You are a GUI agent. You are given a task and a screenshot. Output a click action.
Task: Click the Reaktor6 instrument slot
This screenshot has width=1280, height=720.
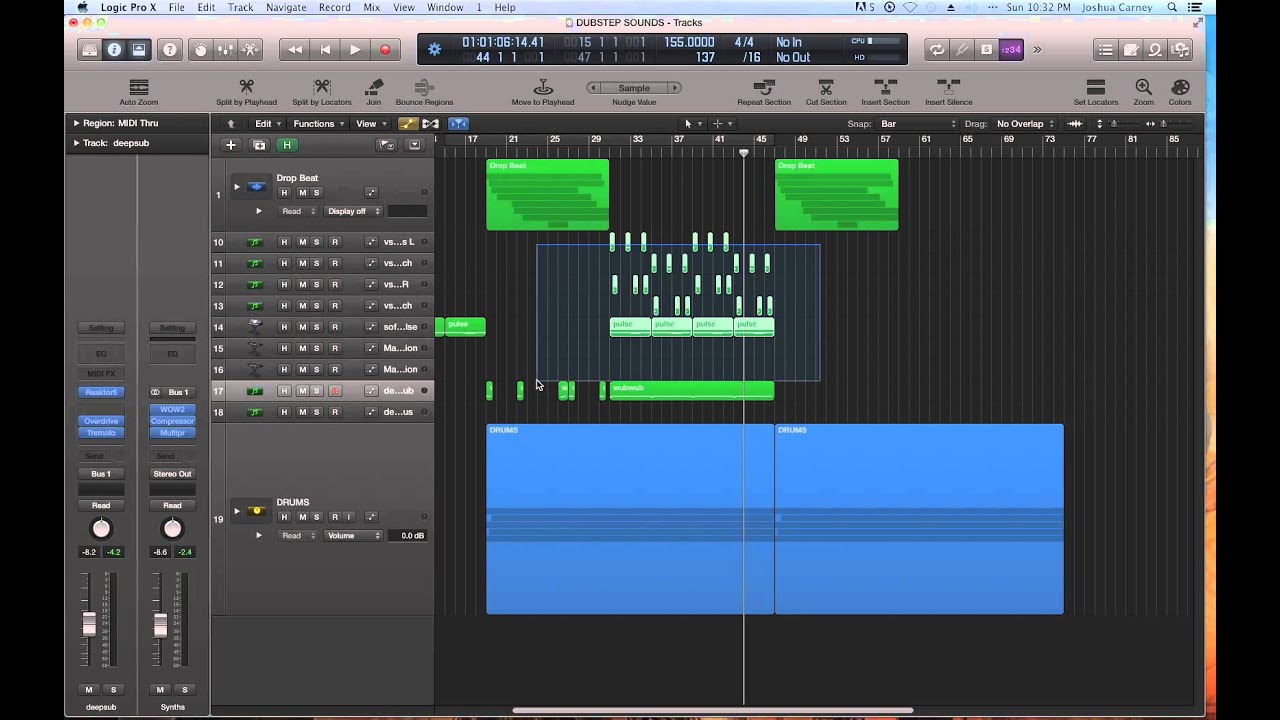pos(101,392)
